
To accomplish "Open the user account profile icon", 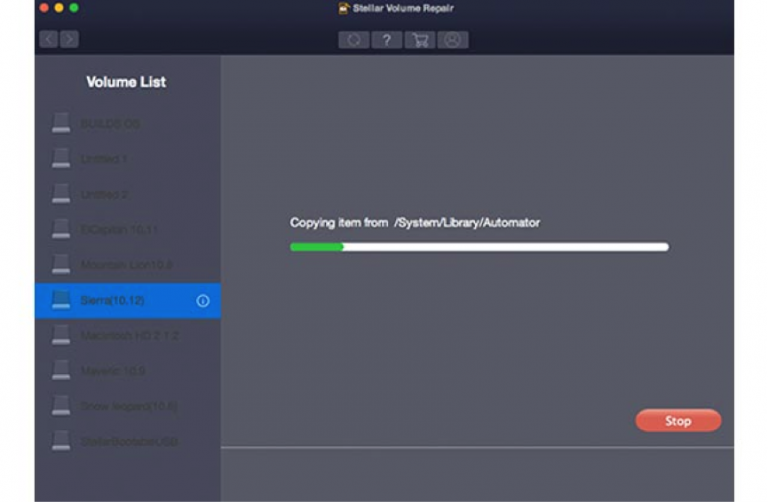I will (453, 40).
